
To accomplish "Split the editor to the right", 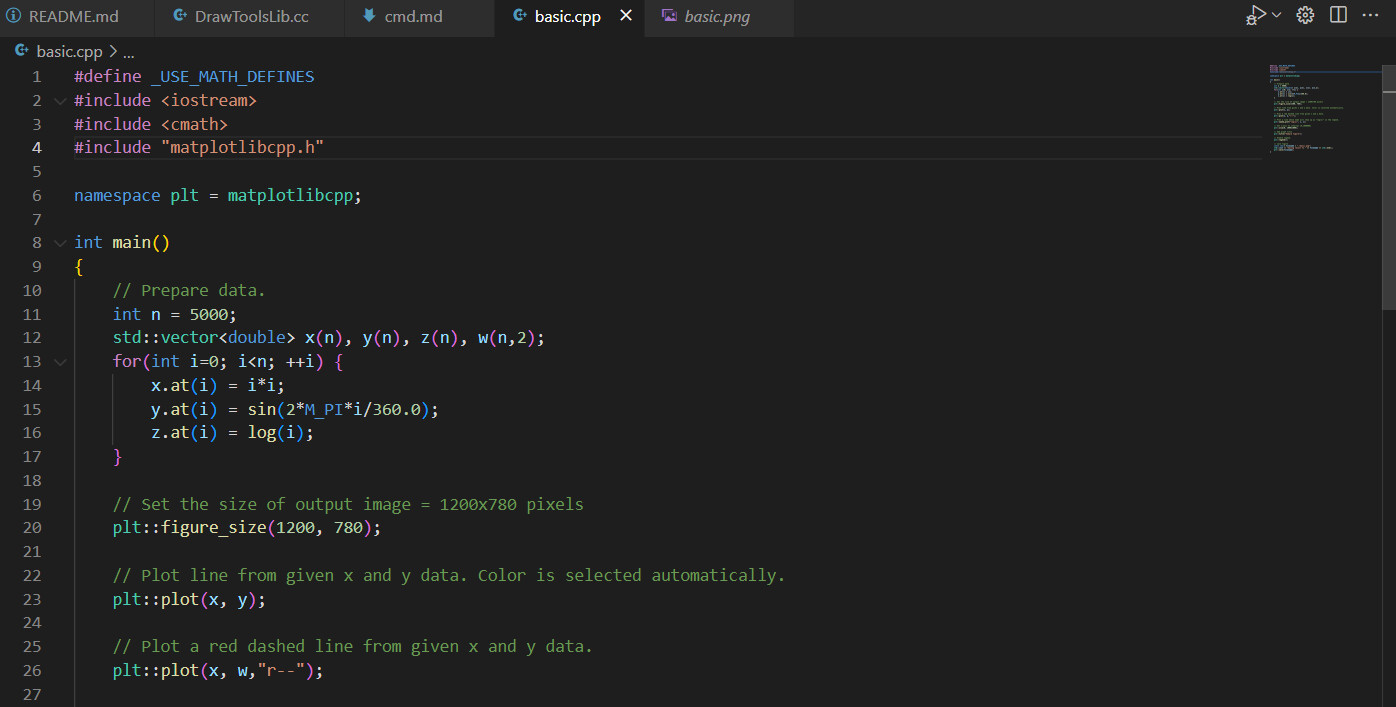I will [x=1338, y=15].
